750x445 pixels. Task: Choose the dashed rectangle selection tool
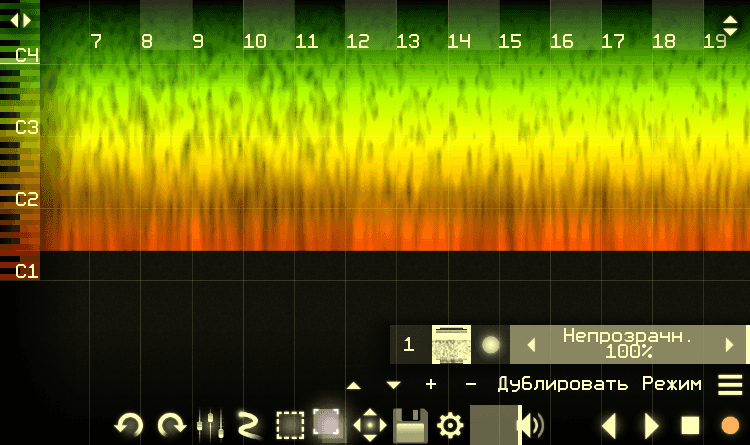click(290, 425)
